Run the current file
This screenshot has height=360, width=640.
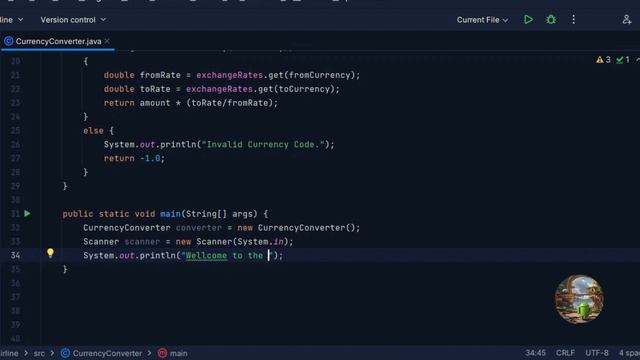(x=528, y=20)
